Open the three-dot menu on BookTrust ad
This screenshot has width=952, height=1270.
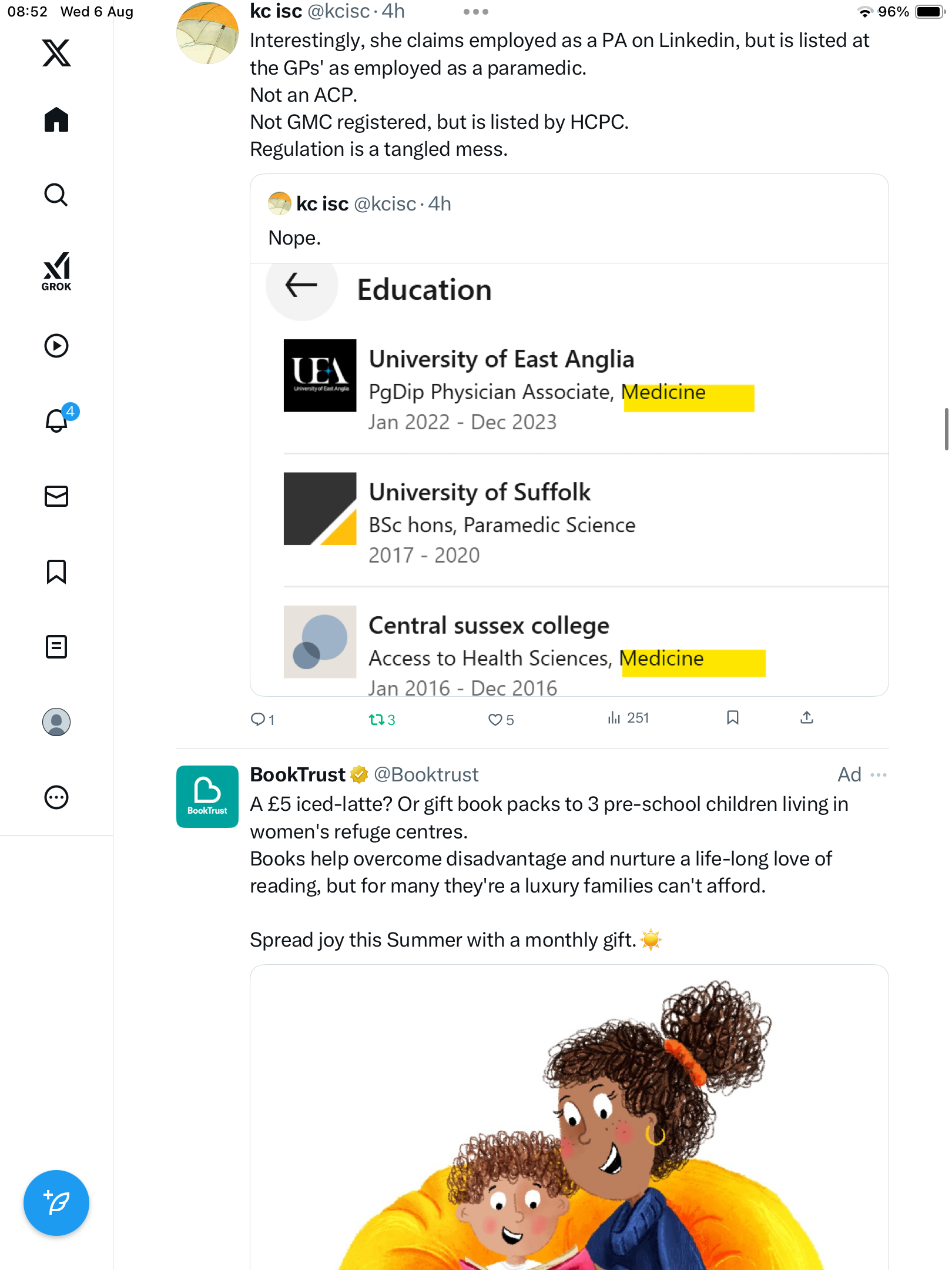pyautogui.click(x=879, y=775)
